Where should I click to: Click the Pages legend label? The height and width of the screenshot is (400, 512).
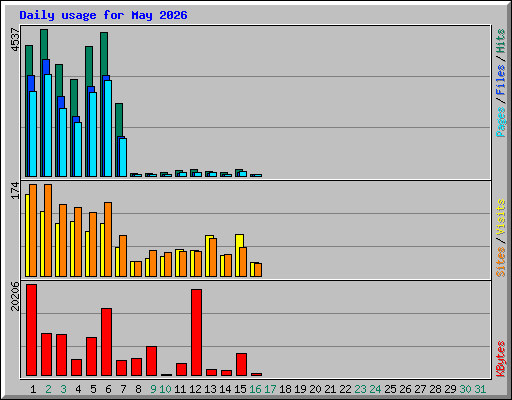pyautogui.click(x=500, y=122)
